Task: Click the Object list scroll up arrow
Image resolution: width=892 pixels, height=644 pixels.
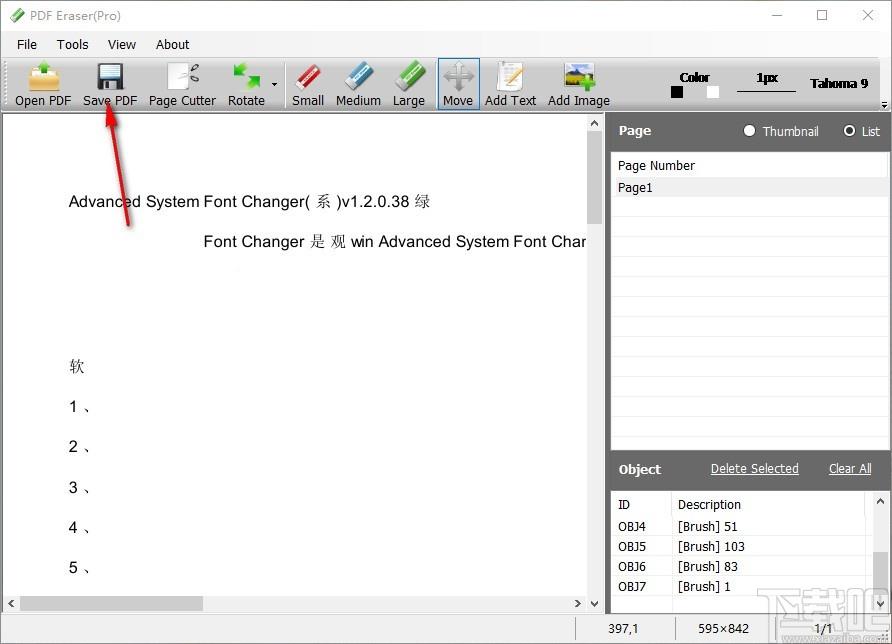Action: click(x=880, y=501)
